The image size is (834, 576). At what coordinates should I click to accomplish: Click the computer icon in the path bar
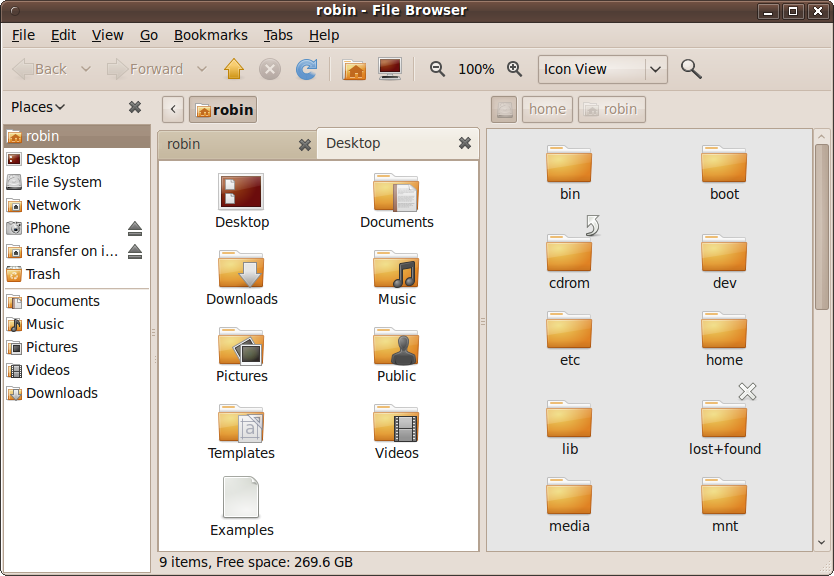(503, 109)
